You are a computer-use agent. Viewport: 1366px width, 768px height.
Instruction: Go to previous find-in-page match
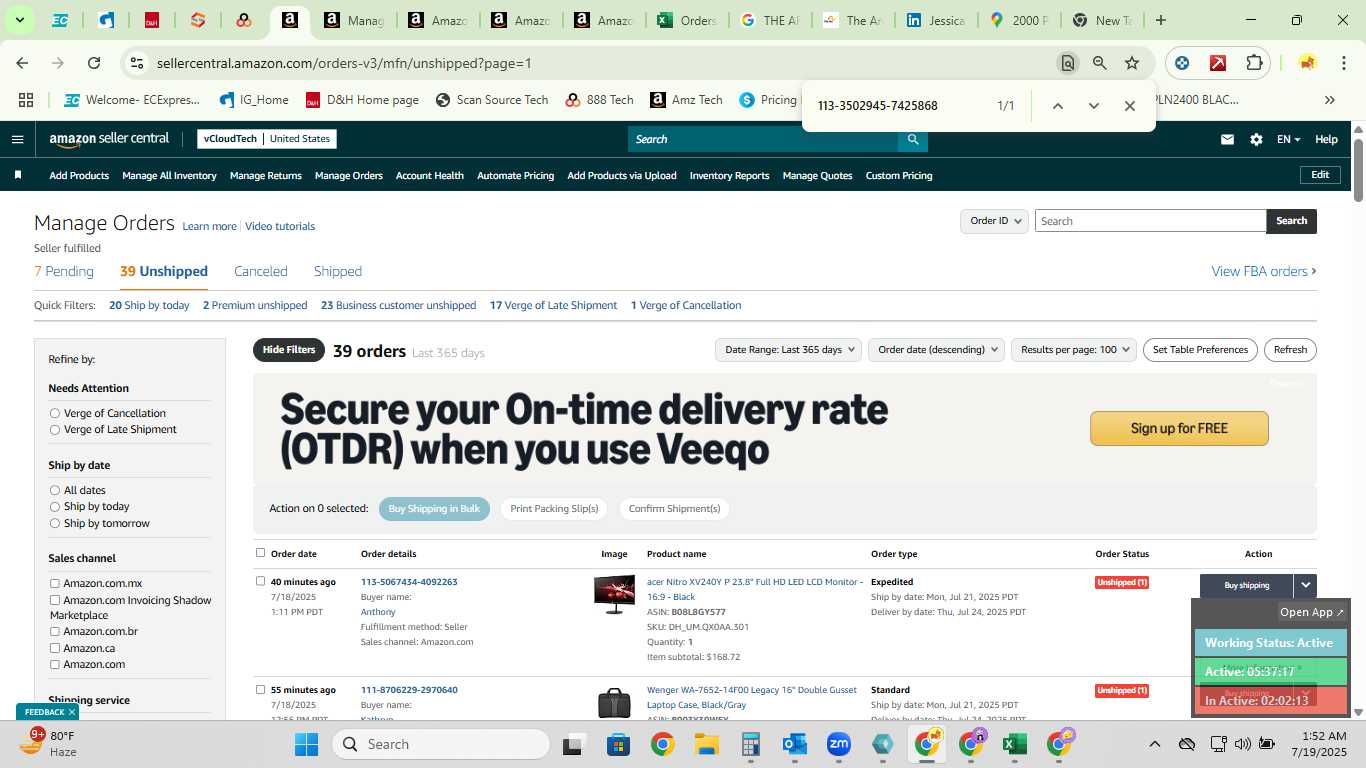[1057, 106]
